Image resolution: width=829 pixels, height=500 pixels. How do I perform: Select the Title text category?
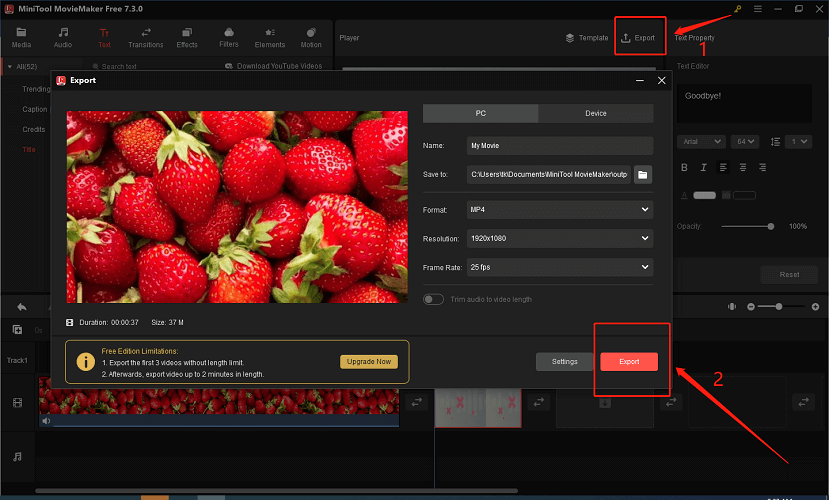(29, 150)
